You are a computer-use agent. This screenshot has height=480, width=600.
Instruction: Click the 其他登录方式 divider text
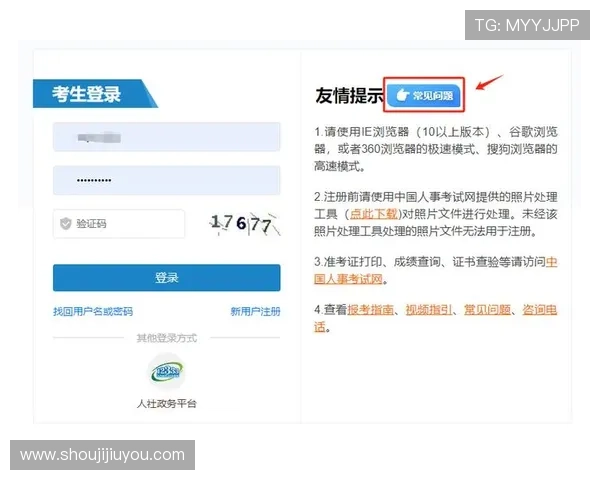[x=166, y=338]
